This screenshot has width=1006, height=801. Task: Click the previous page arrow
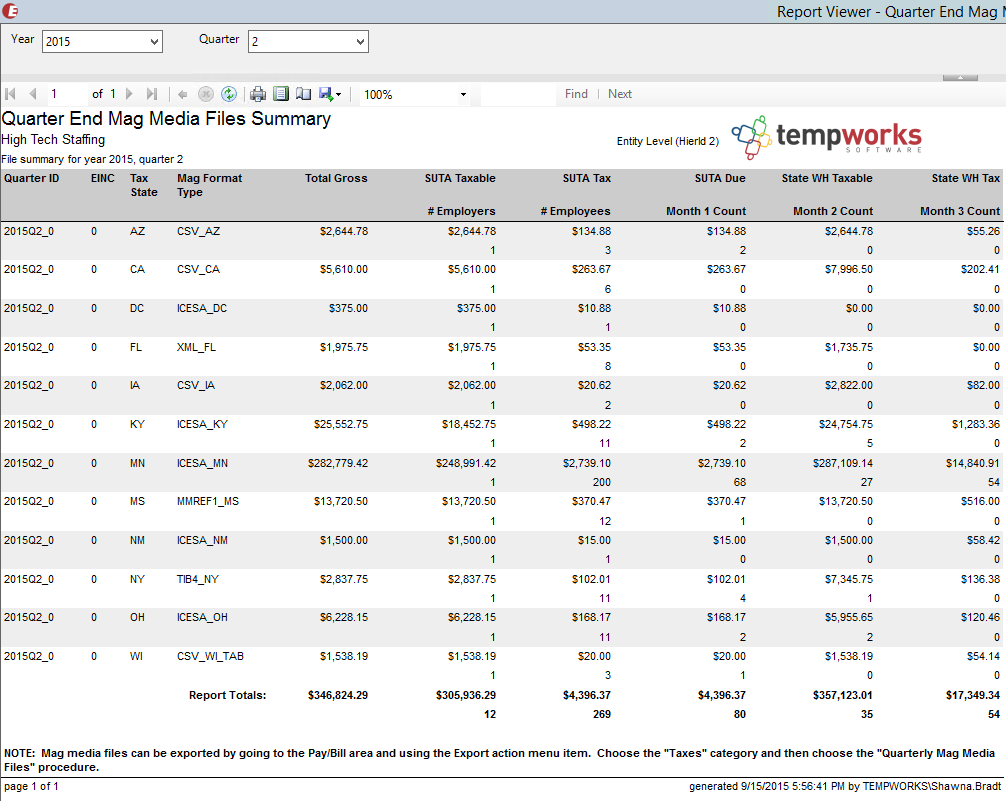click(32, 94)
